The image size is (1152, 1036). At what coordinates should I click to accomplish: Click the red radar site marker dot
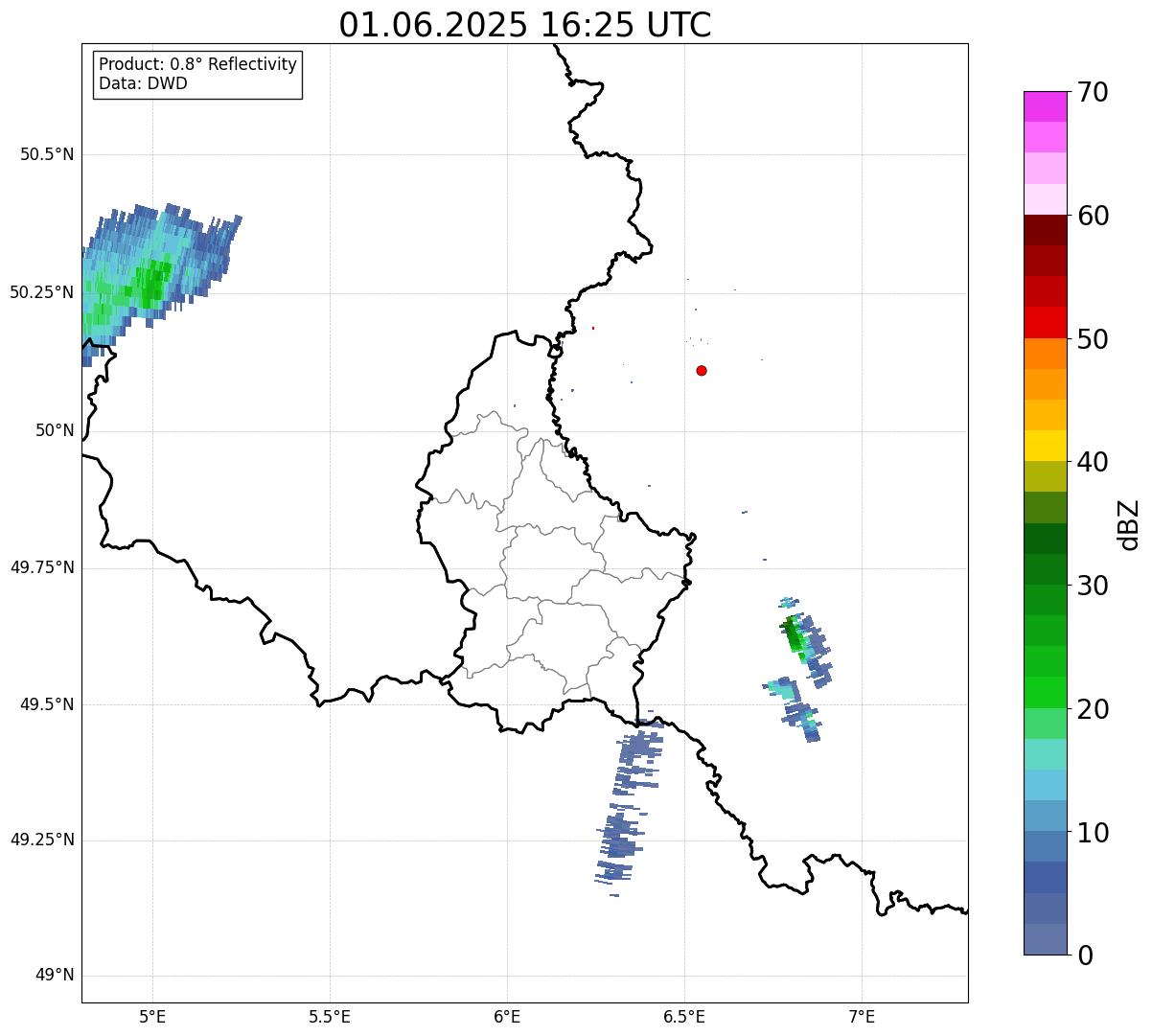pos(702,370)
